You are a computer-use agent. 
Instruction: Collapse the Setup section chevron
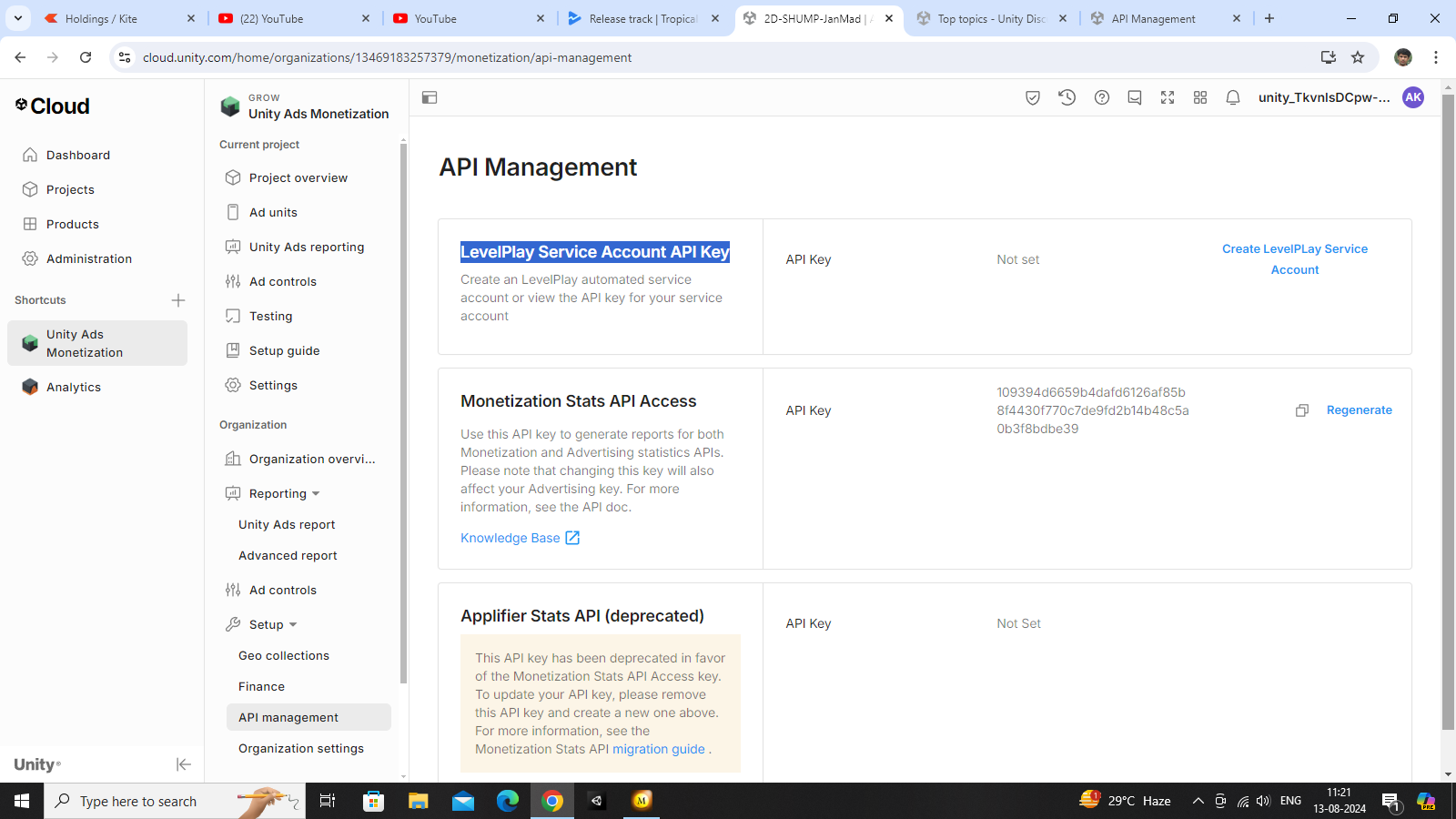coord(291,624)
